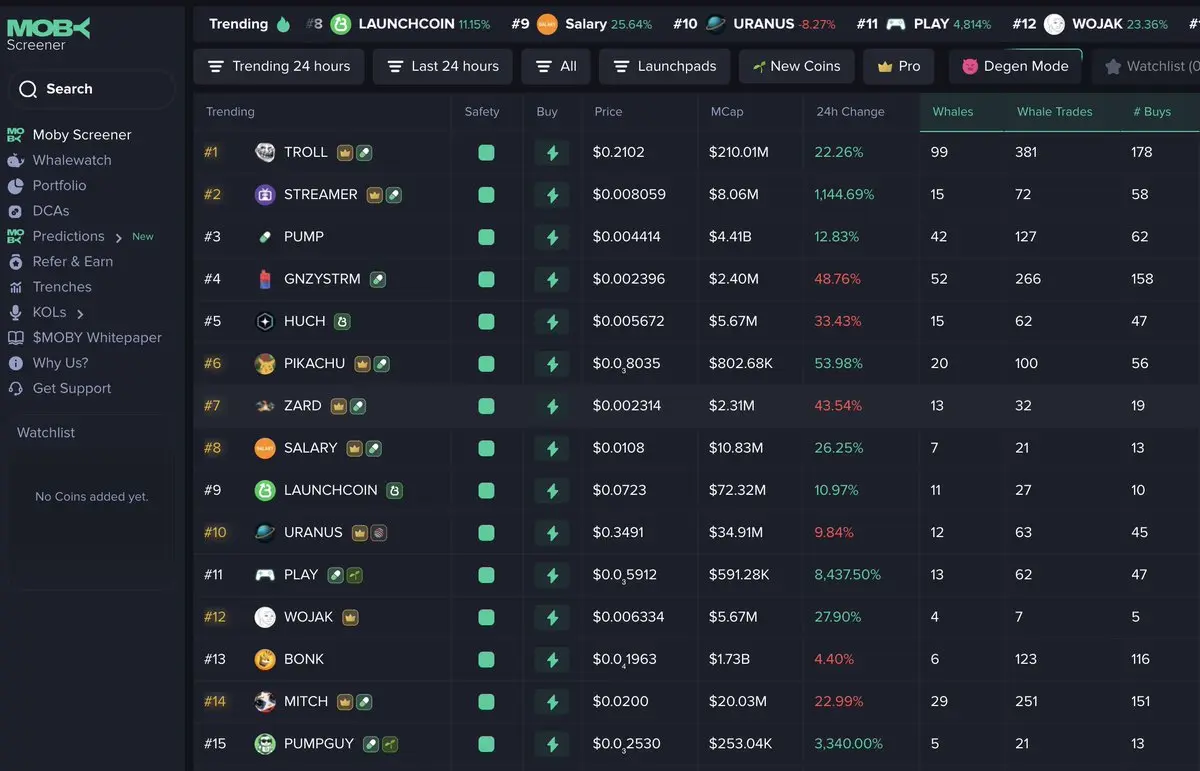Sort by the Whales column header
The height and width of the screenshot is (771, 1200).
point(953,112)
